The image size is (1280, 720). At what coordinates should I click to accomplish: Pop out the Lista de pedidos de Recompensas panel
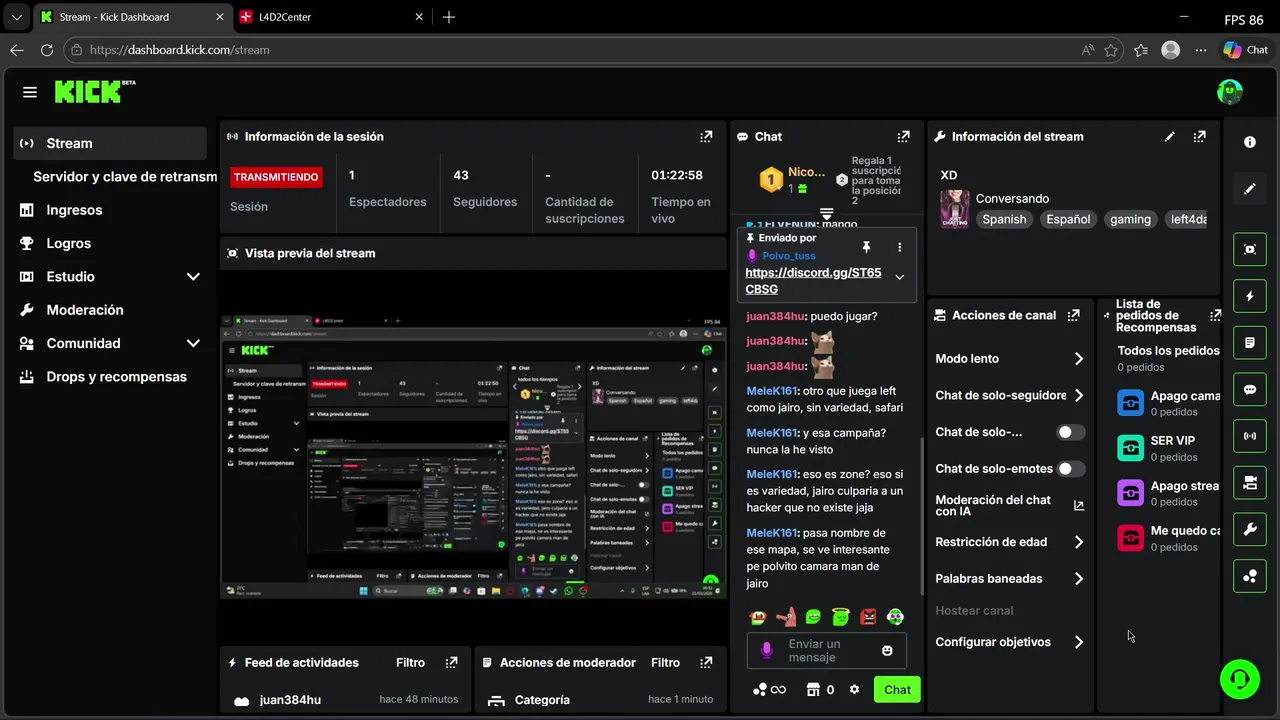[1215, 315]
